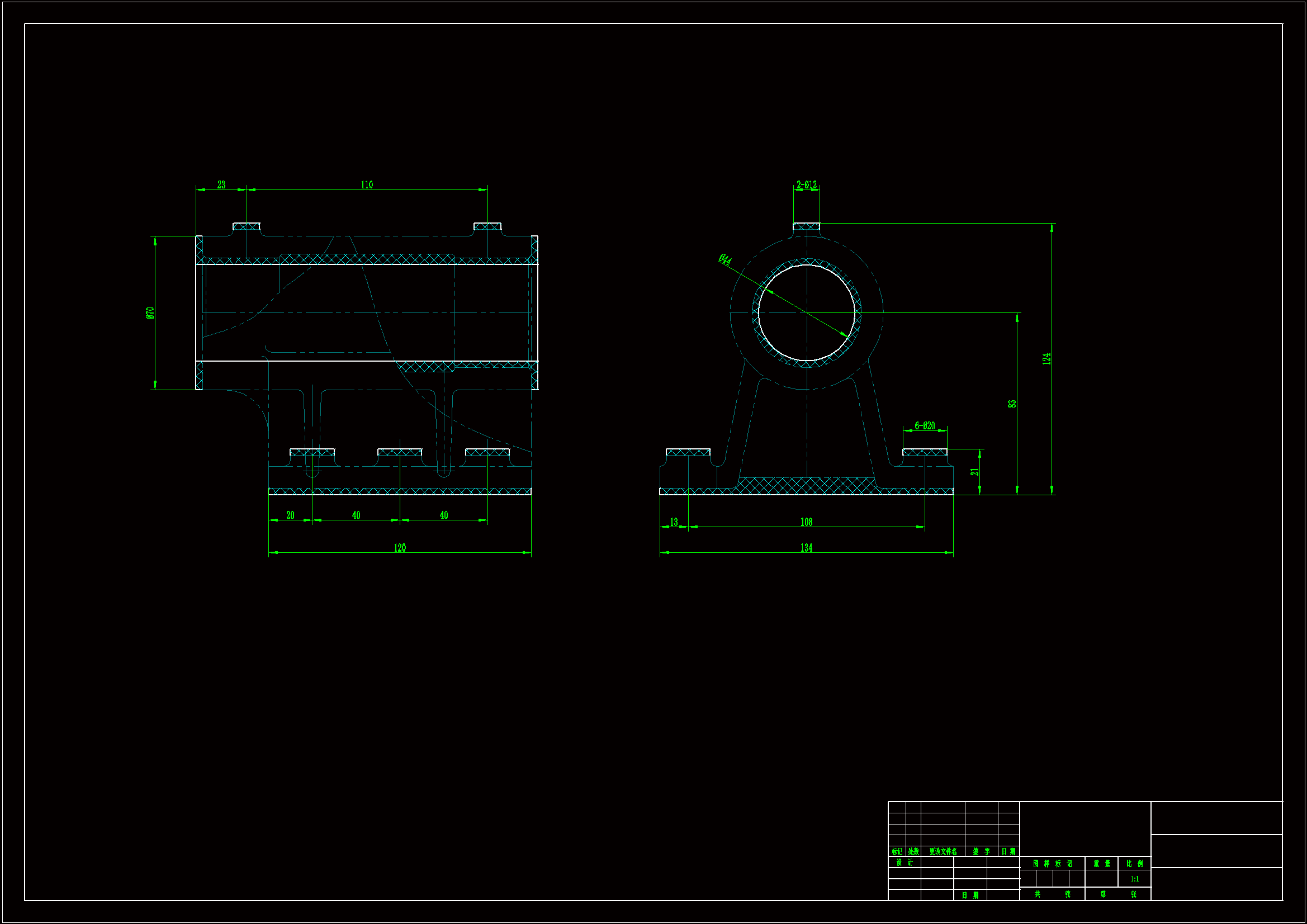Select the 6-Ø20 hole callout
1307x924 pixels.
(x=925, y=426)
